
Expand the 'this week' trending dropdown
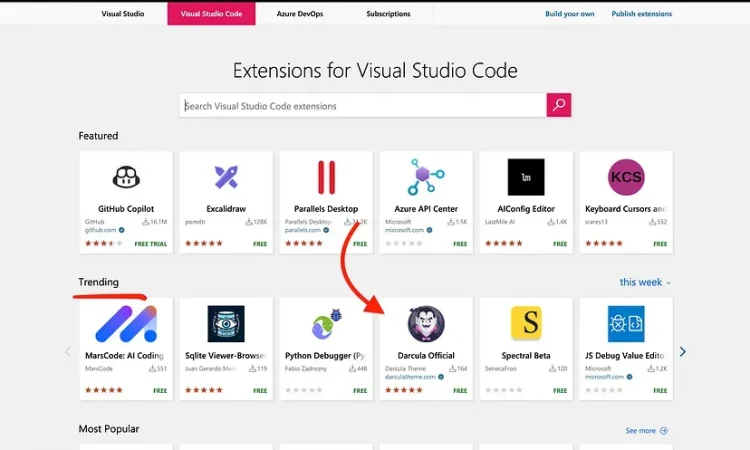(645, 283)
